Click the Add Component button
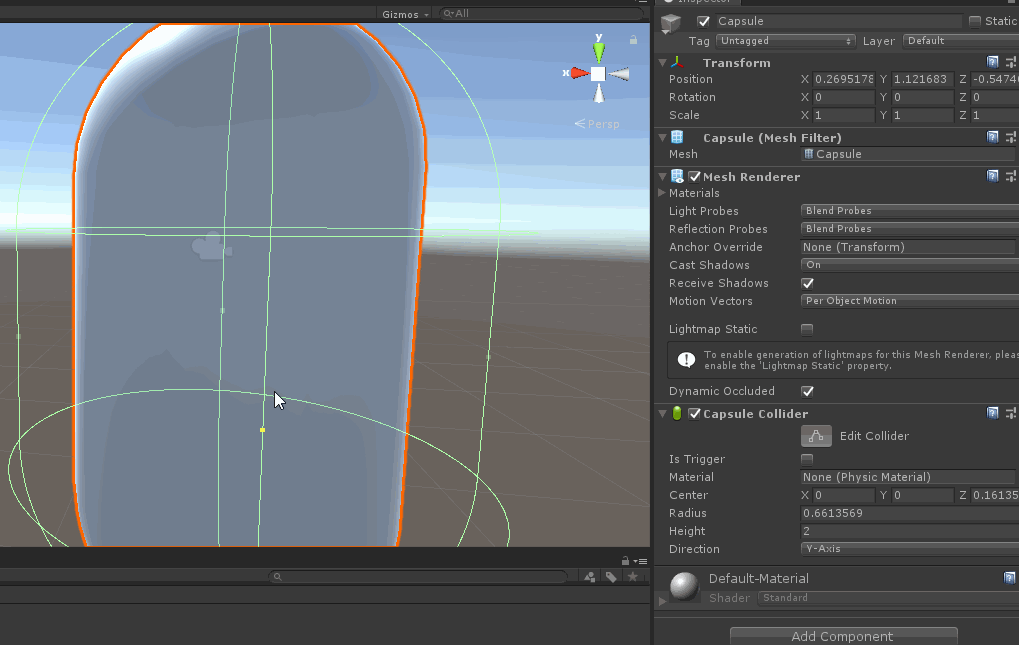 (843, 636)
